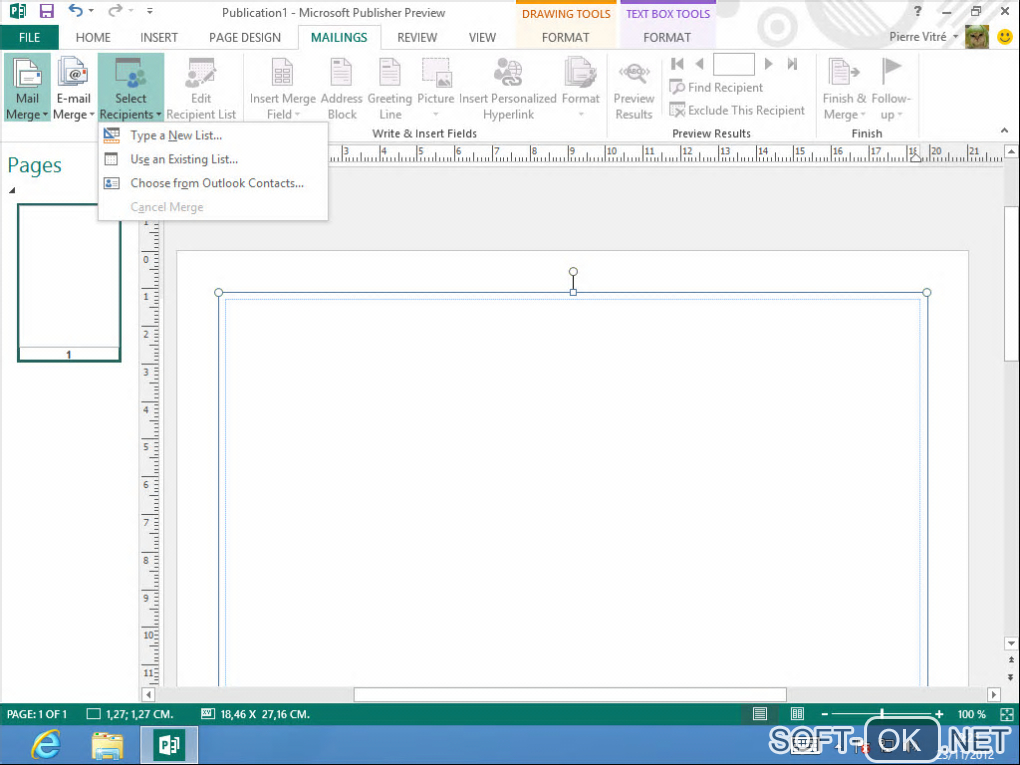This screenshot has height=765, width=1020.
Task: Open the Format dropdown in Mailings
Action: [580, 88]
